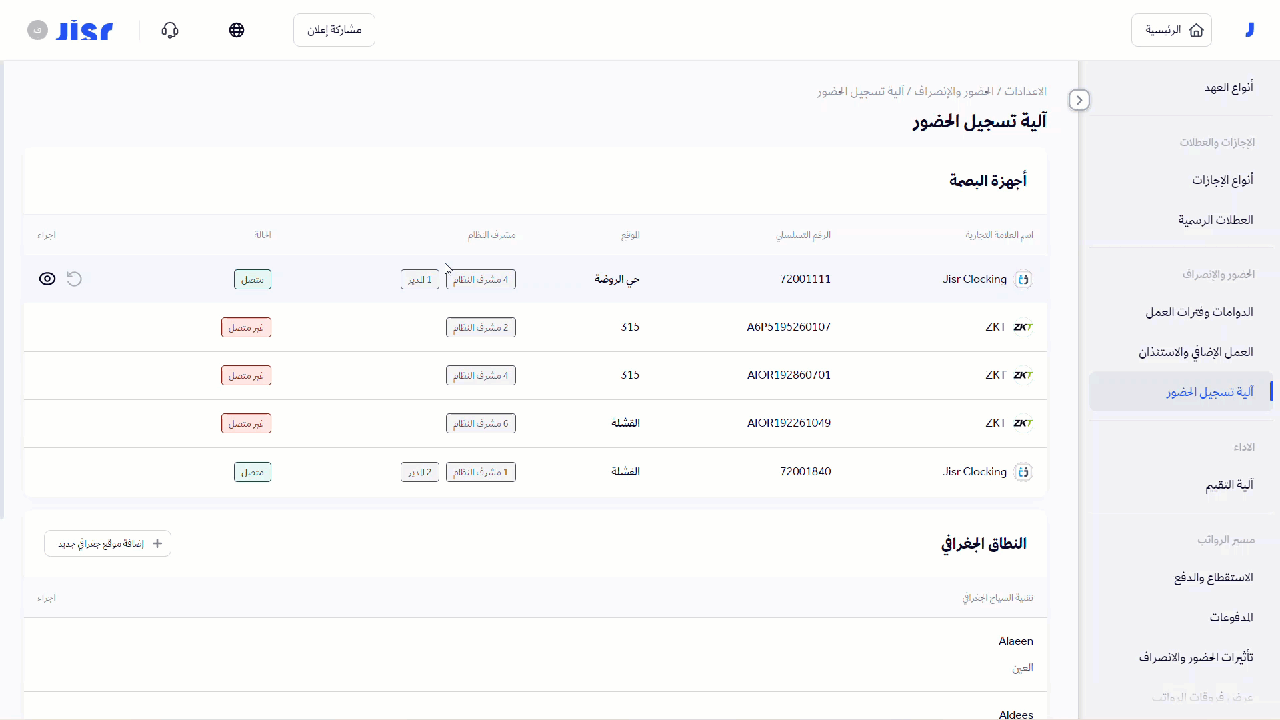Open الرئيسية home menu button
The height and width of the screenshot is (720, 1280).
tap(1171, 30)
